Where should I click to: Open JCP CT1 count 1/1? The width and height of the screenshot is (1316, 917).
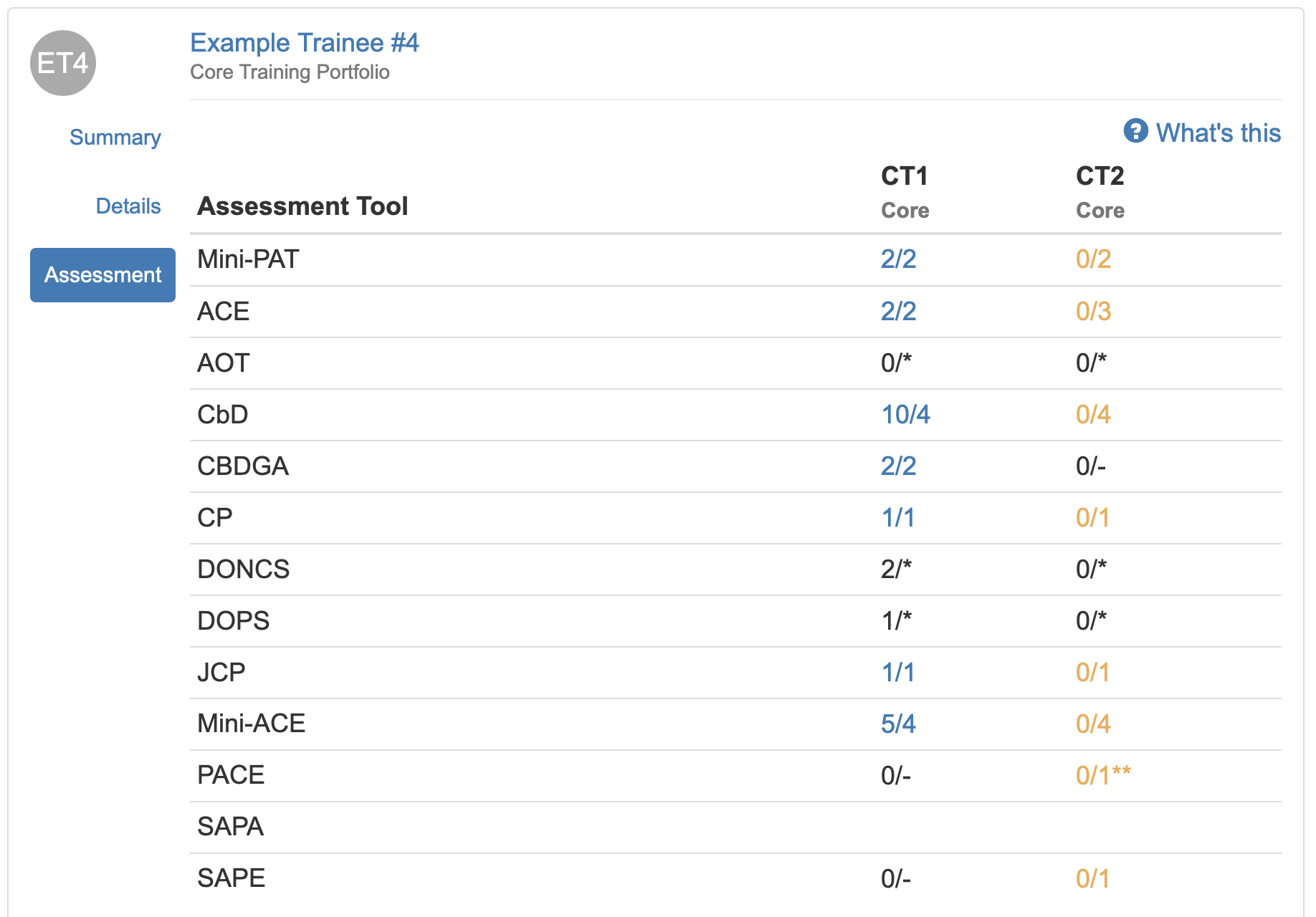click(x=897, y=673)
